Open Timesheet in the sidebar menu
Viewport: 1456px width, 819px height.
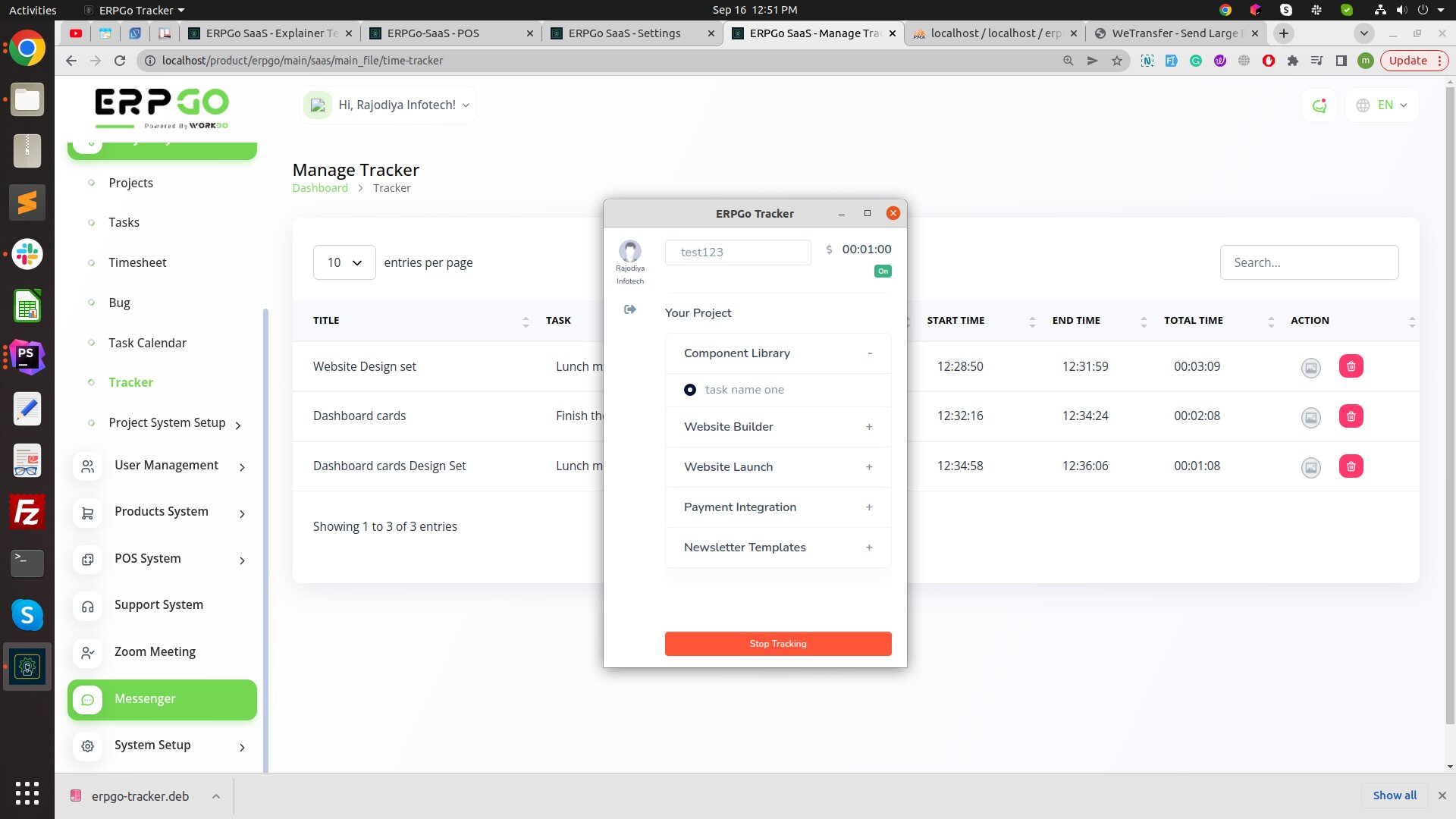coord(137,262)
